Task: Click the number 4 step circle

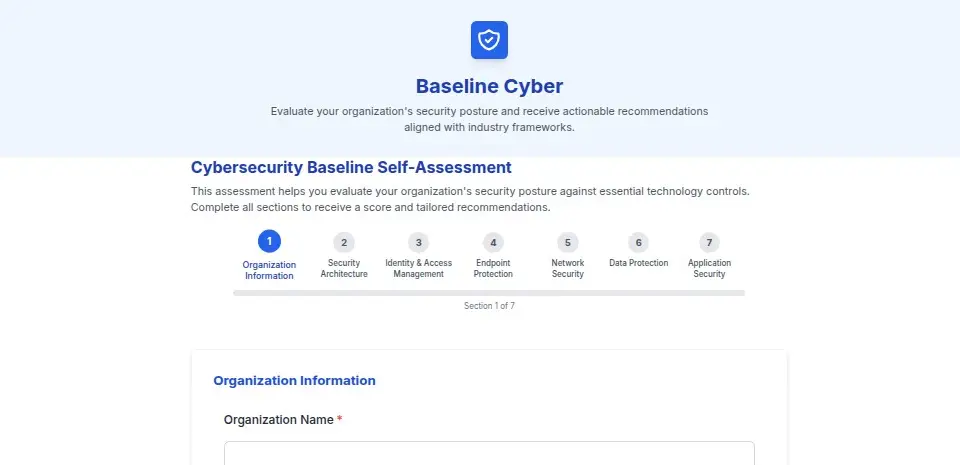Action: point(493,242)
